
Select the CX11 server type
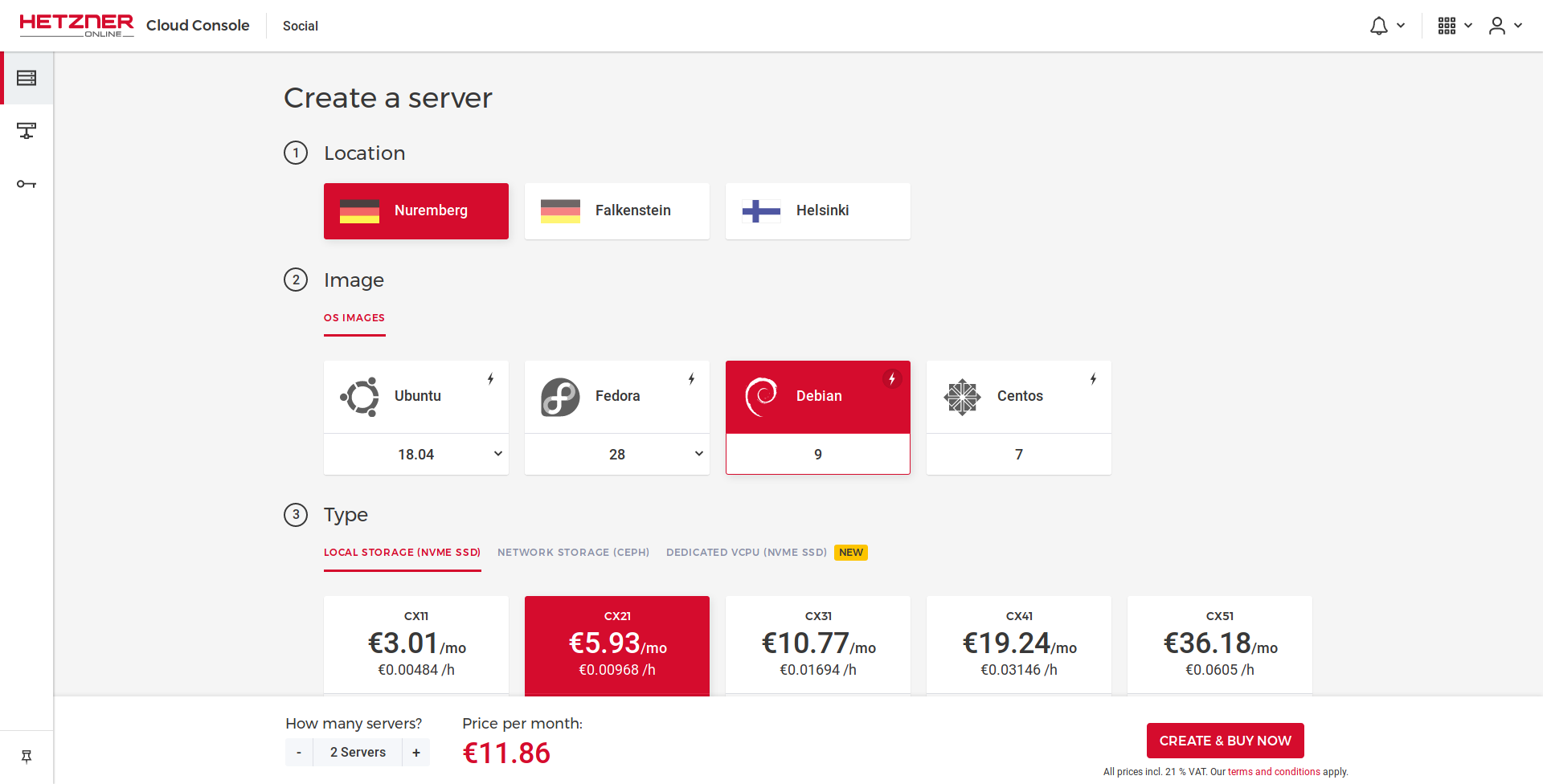[416, 645]
